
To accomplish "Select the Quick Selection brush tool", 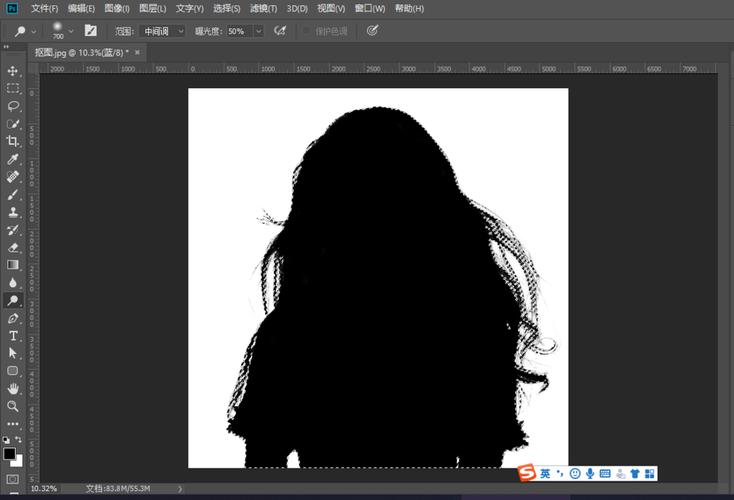I will tap(13, 124).
